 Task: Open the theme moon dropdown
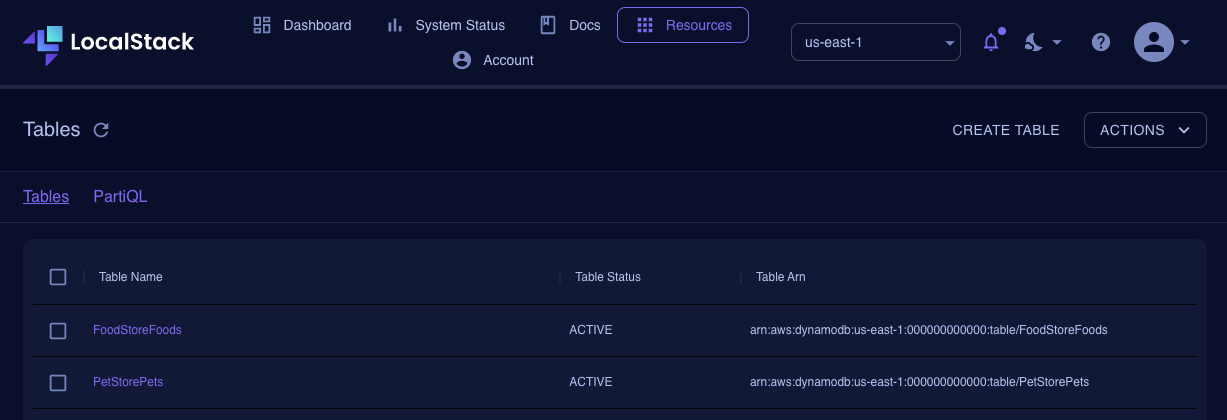click(1043, 42)
